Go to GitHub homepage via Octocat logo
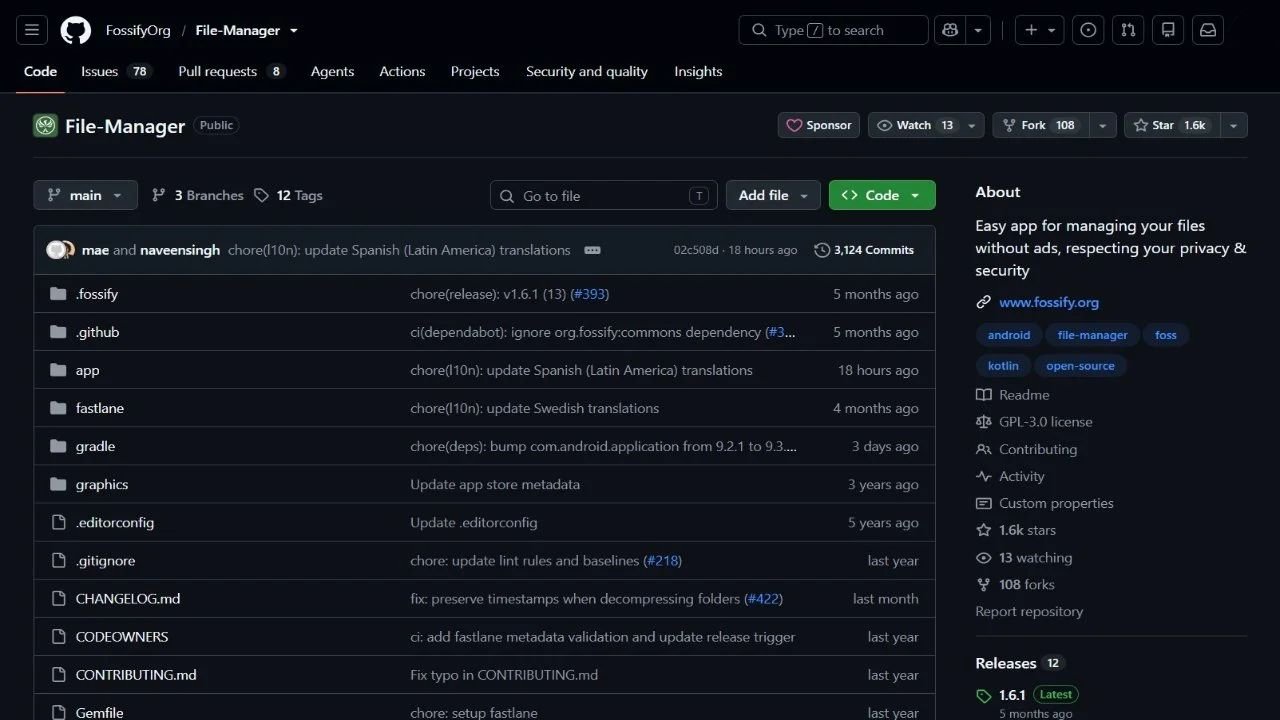This screenshot has height=720, width=1280. (76, 30)
